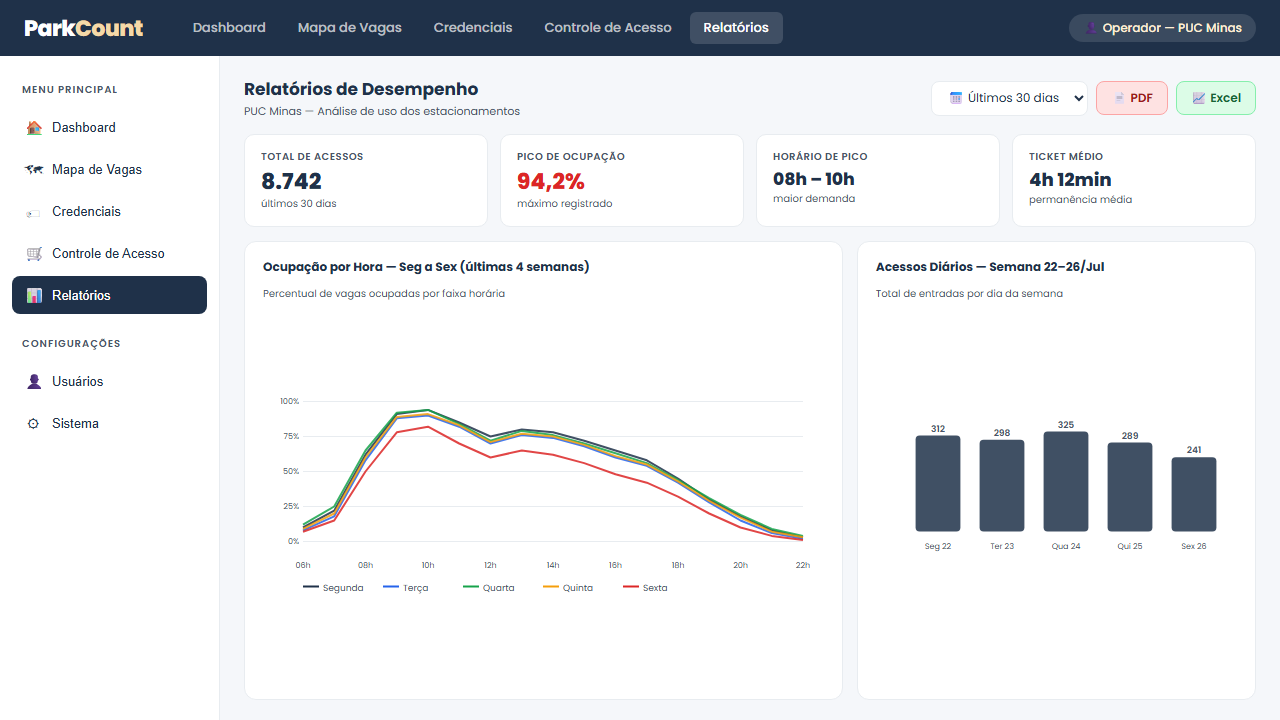The width and height of the screenshot is (1280, 720).
Task: Click the Relatórios bar chart icon
Action: click(x=34, y=296)
